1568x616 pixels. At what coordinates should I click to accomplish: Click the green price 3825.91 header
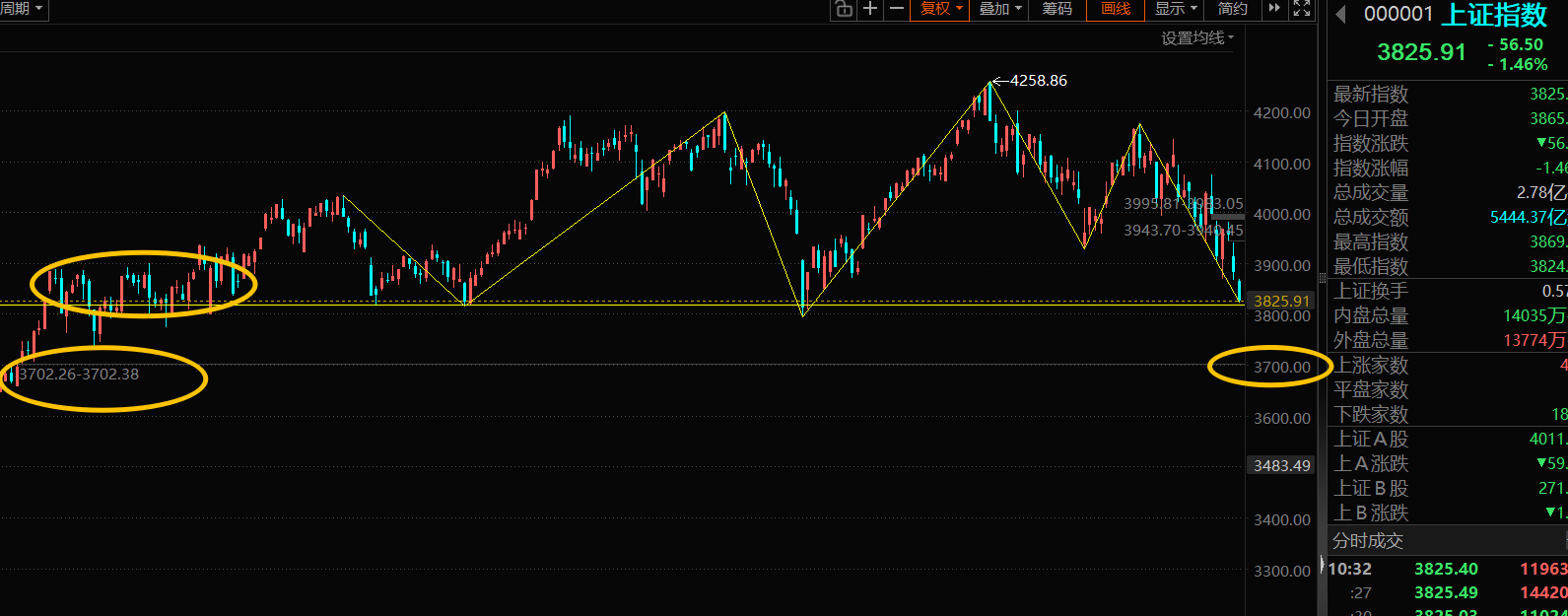(1421, 52)
